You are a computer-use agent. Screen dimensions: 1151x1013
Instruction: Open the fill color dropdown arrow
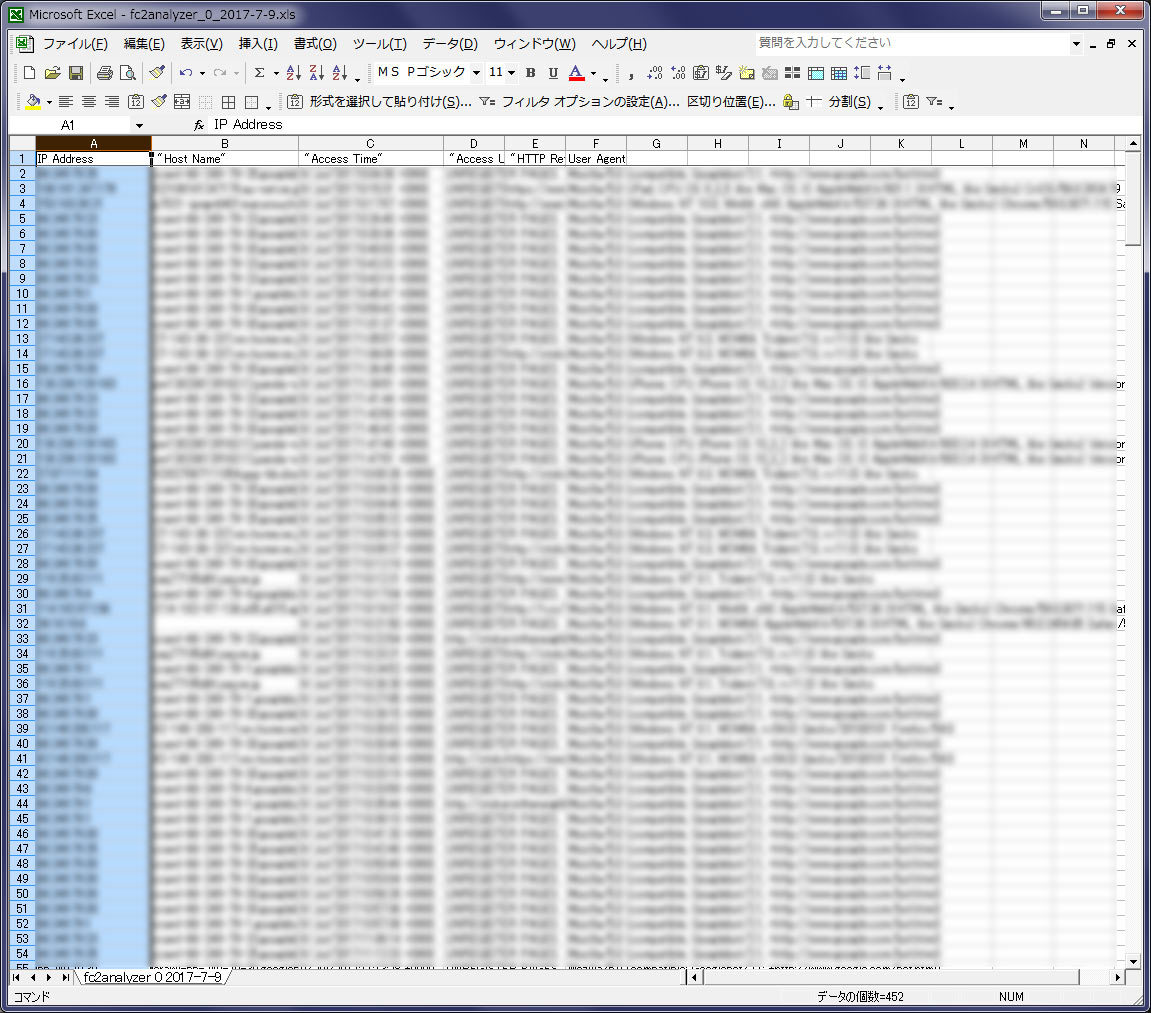pyautogui.click(x=49, y=102)
